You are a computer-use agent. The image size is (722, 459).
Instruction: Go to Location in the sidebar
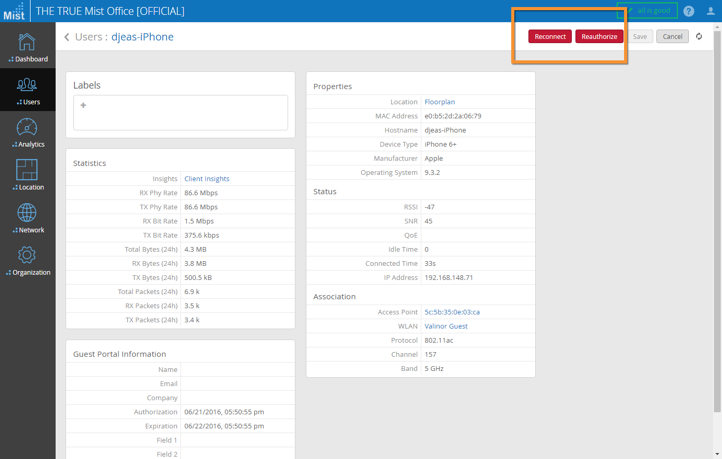[27, 174]
